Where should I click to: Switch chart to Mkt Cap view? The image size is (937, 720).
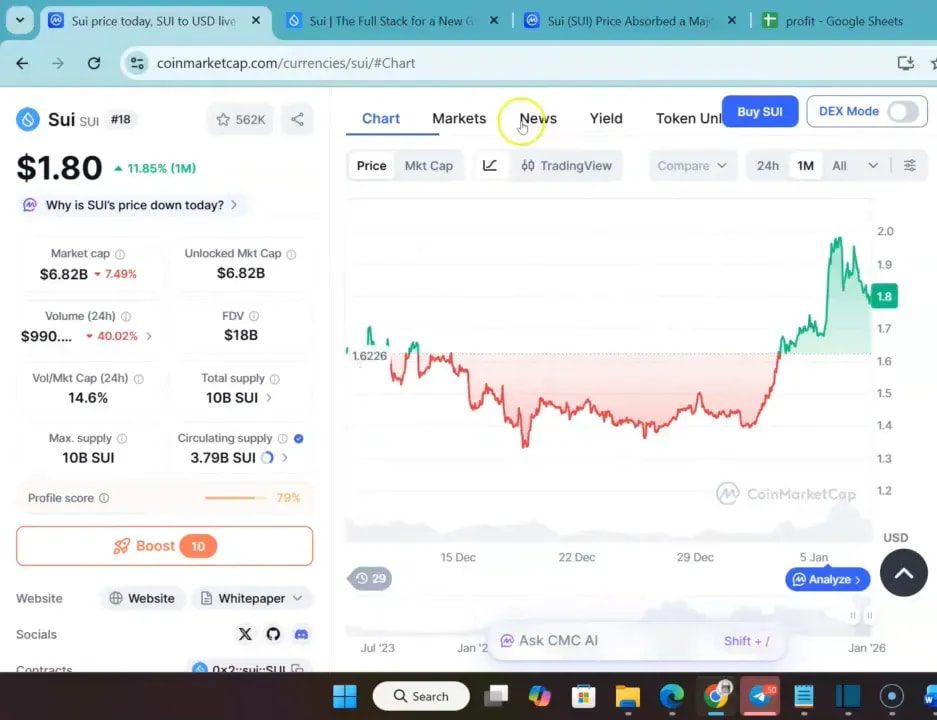pyautogui.click(x=429, y=165)
